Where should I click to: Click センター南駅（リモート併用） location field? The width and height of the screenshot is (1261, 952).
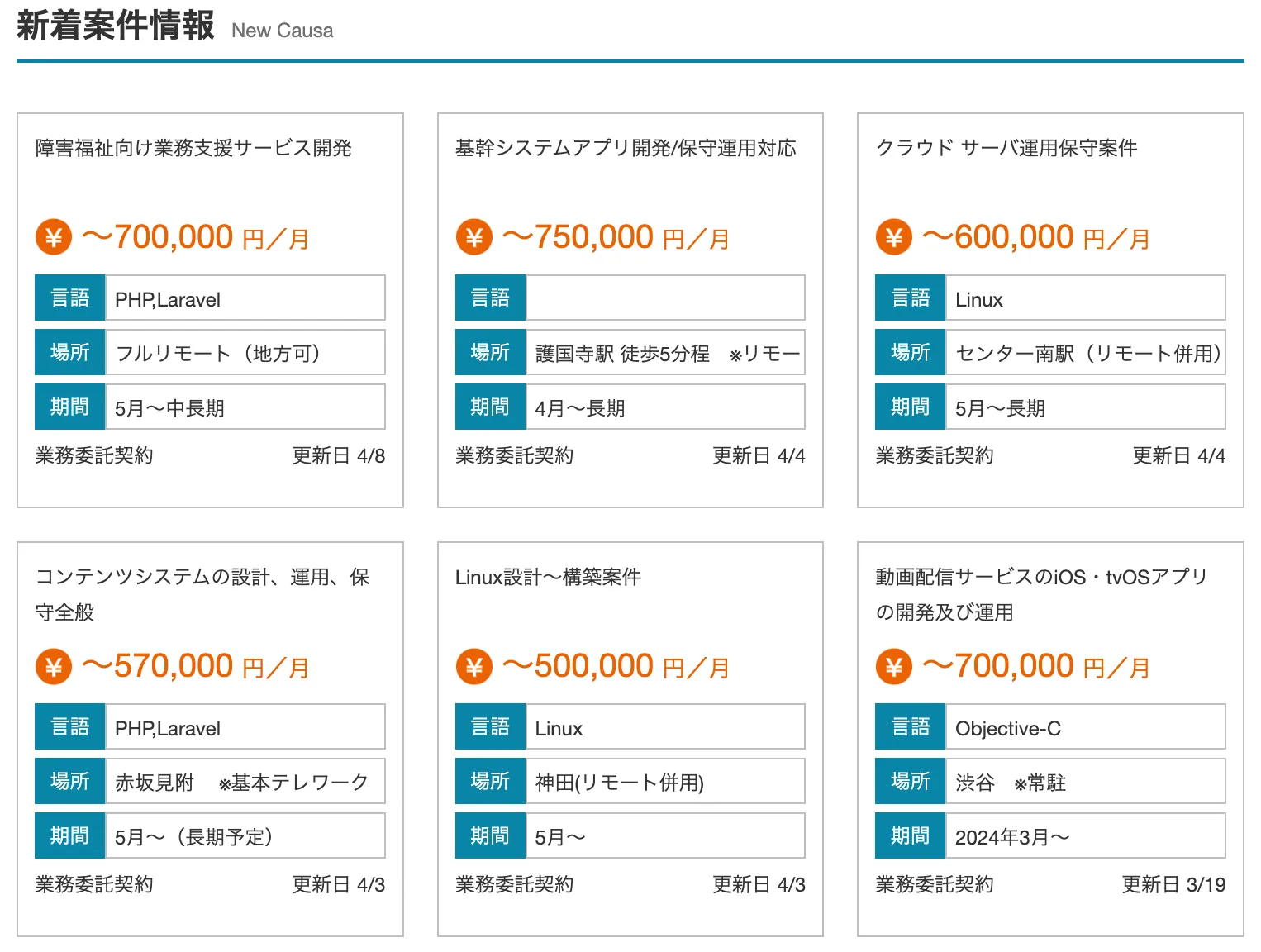[1085, 353]
